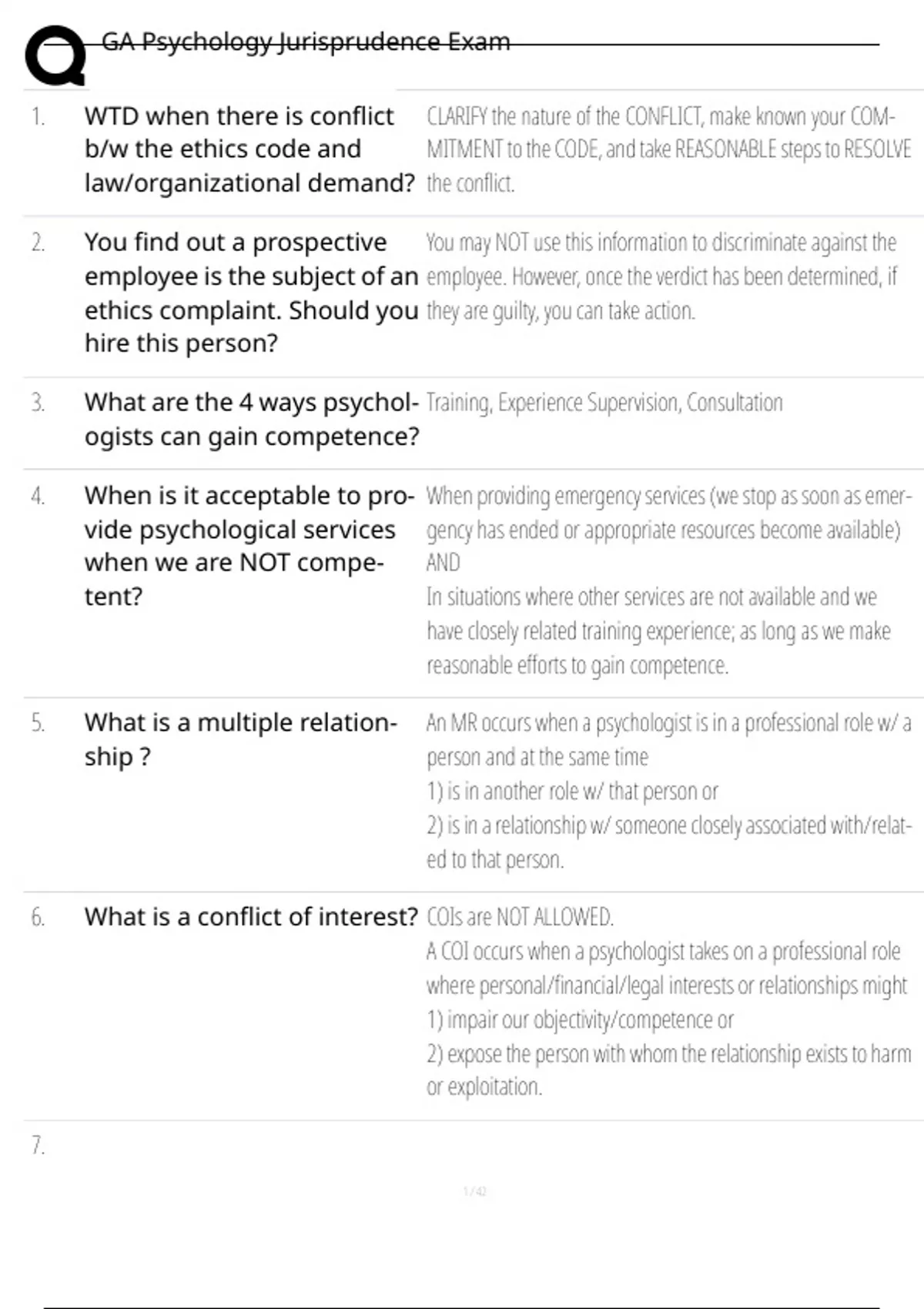The height and width of the screenshot is (1309, 924).
Task: Select the conflict of interest question
Action: [251, 916]
